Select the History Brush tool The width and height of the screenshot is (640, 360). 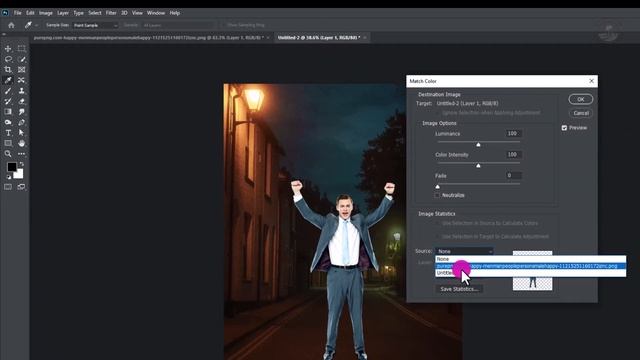point(8,101)
